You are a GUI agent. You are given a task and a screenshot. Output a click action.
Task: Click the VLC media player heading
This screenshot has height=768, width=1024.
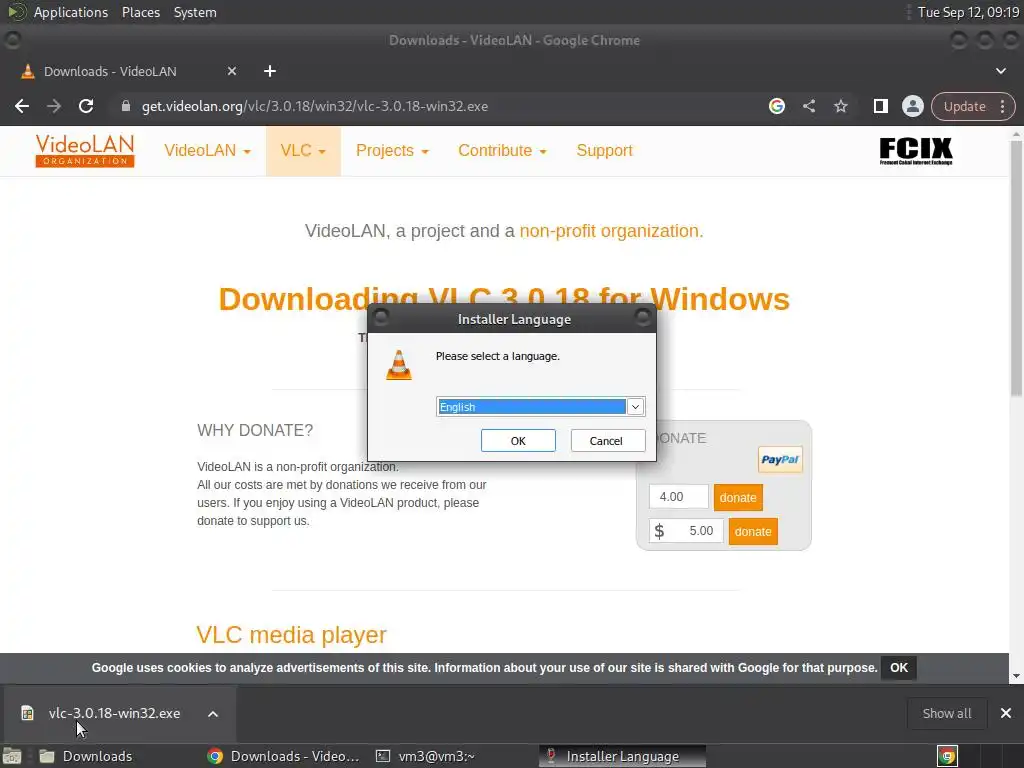click(291, 635)
